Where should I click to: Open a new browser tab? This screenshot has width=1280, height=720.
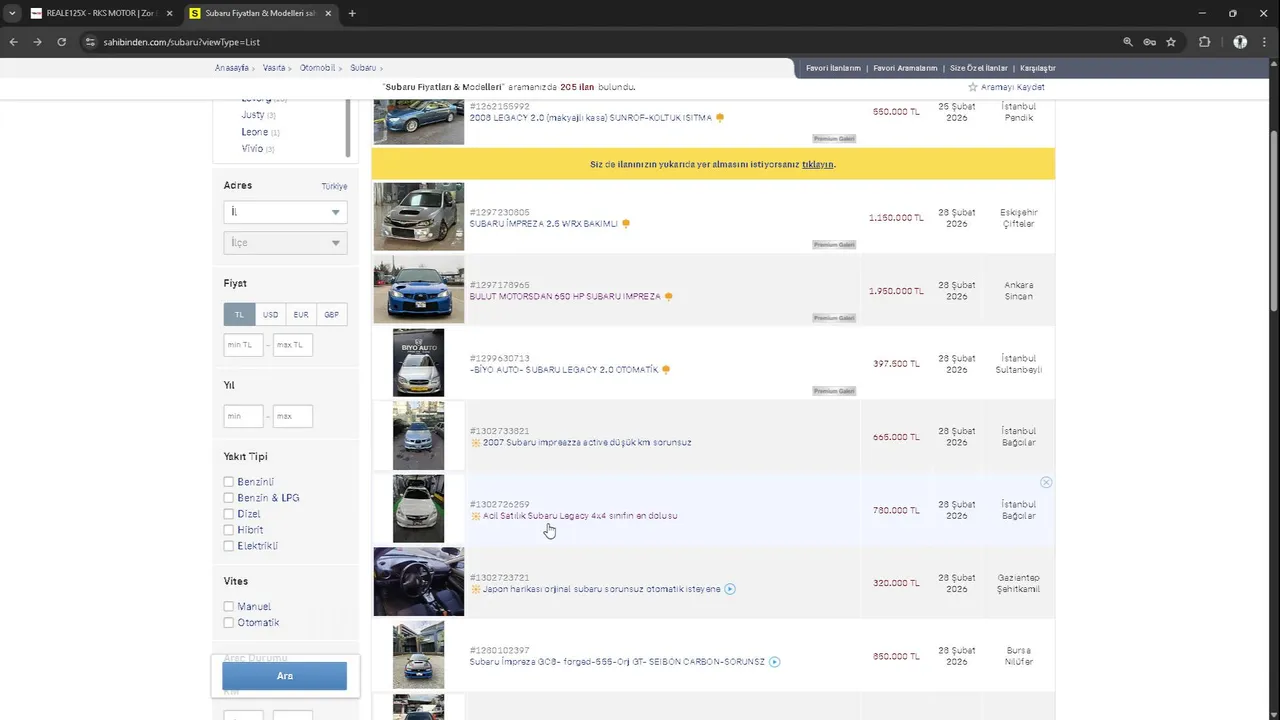352,13
